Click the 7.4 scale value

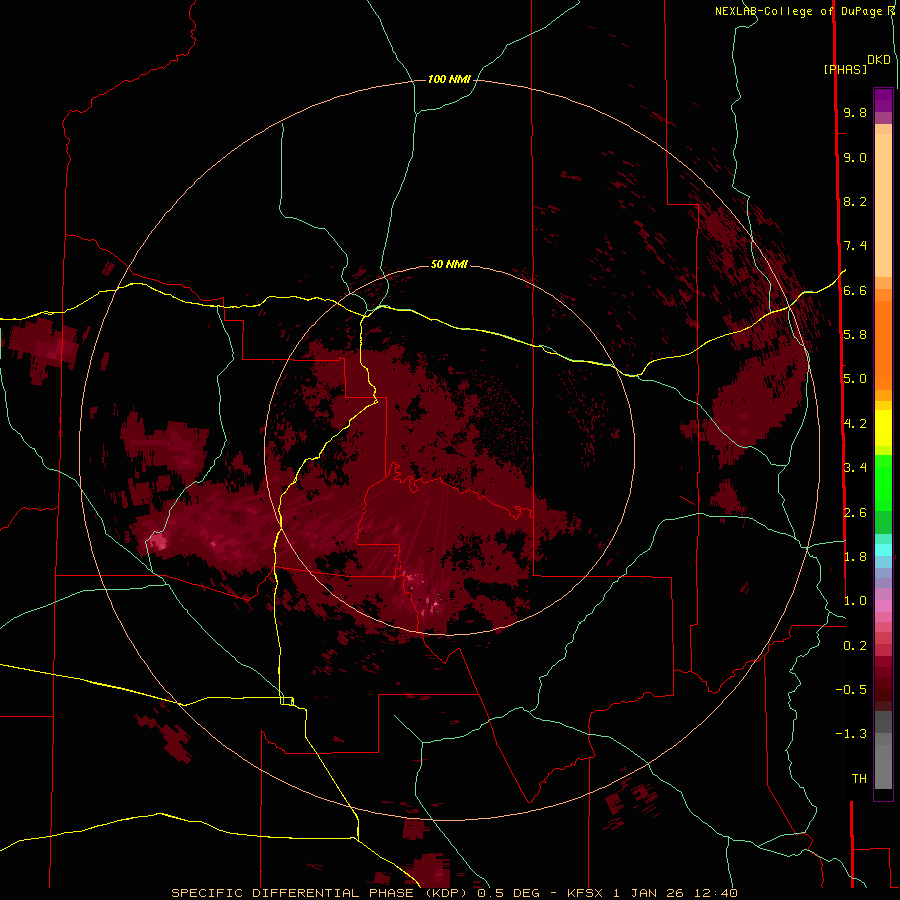pos(855,246)
